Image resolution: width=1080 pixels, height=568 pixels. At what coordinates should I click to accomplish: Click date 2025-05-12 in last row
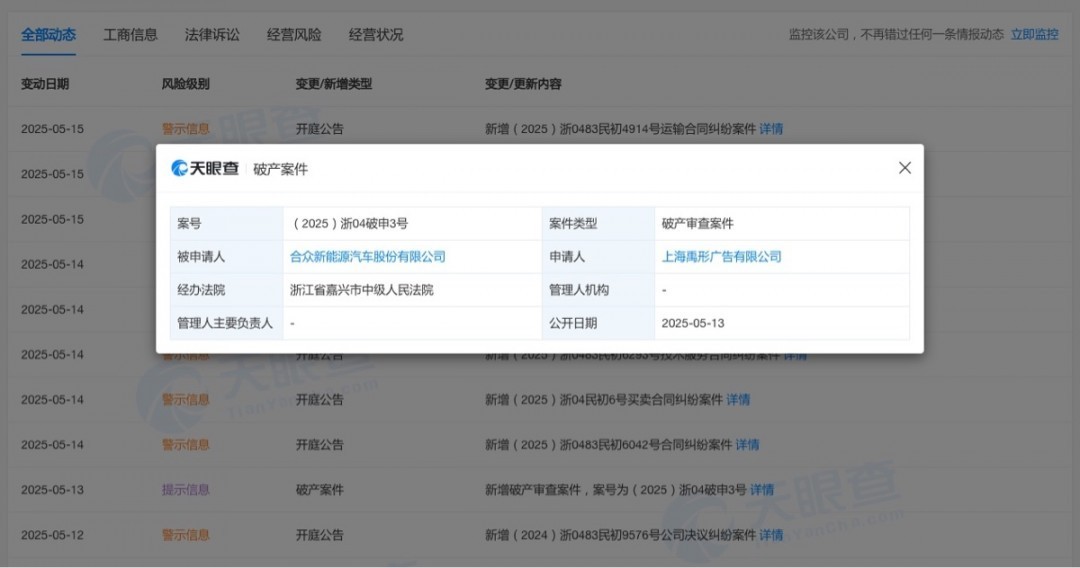[52, 535]
